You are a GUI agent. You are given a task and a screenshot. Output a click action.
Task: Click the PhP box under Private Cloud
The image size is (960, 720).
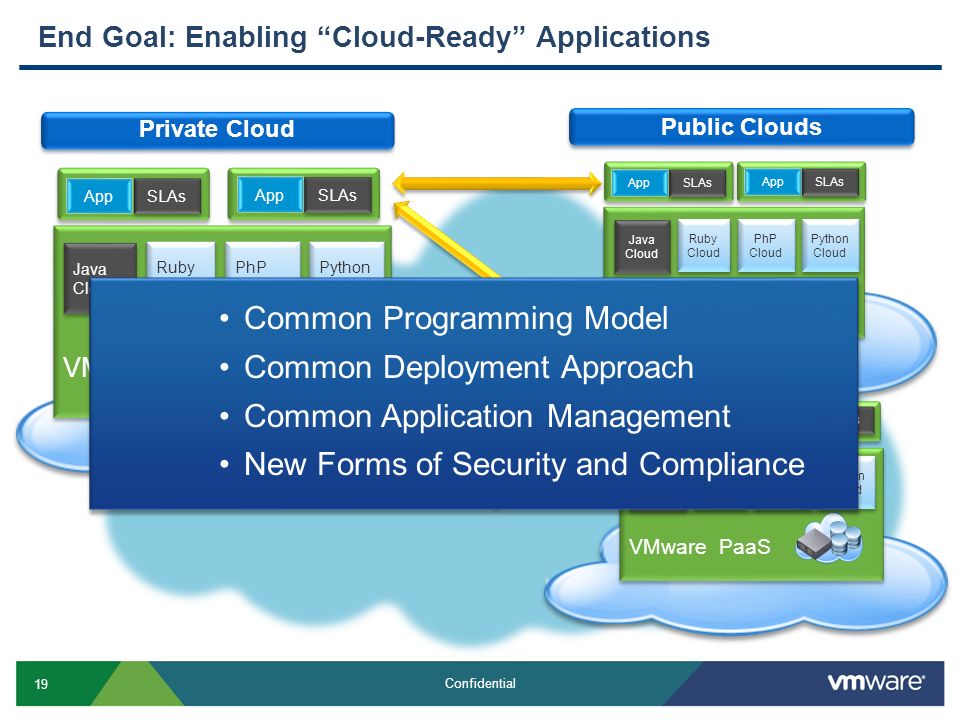point(262,261)
